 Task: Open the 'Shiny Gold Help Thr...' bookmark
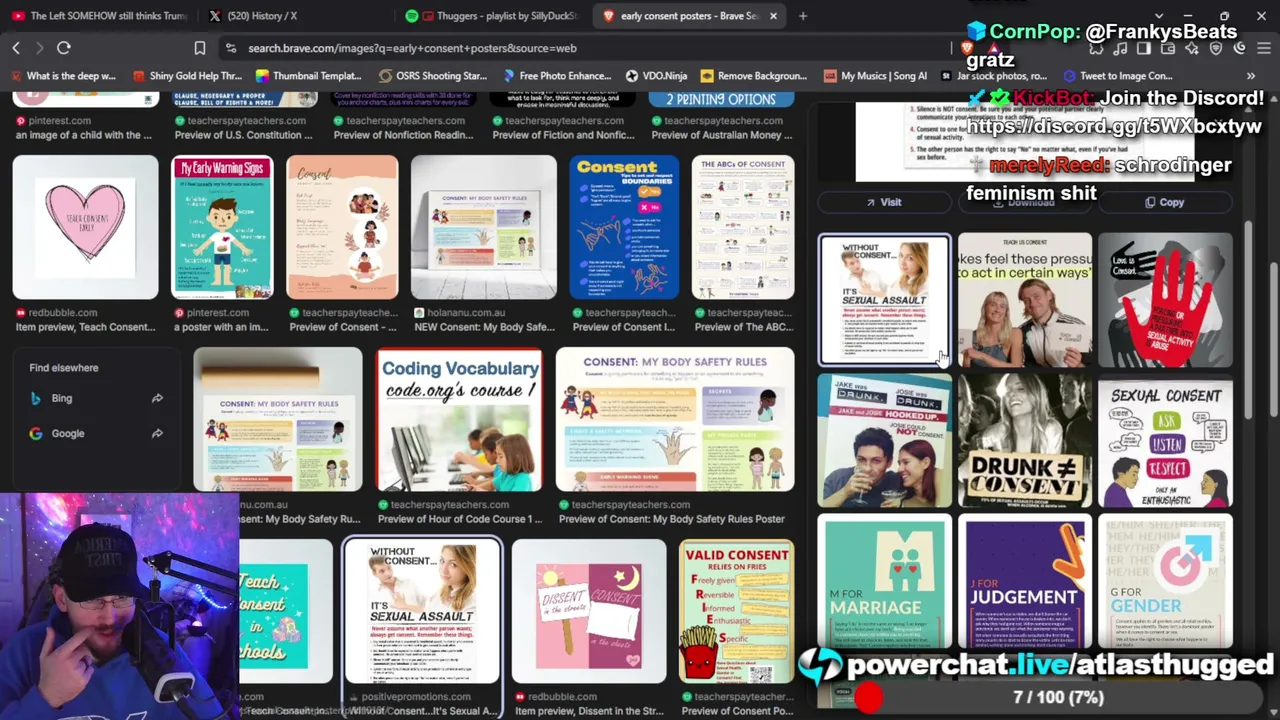(187, 76)
